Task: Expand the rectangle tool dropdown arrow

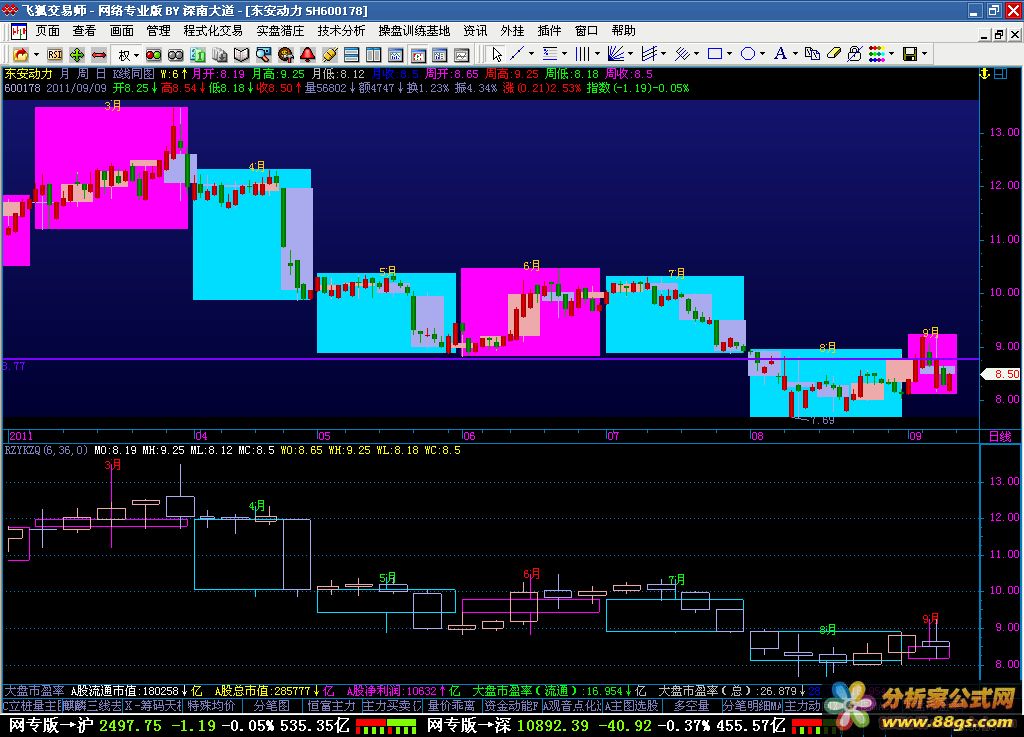Action: point(729,54)
